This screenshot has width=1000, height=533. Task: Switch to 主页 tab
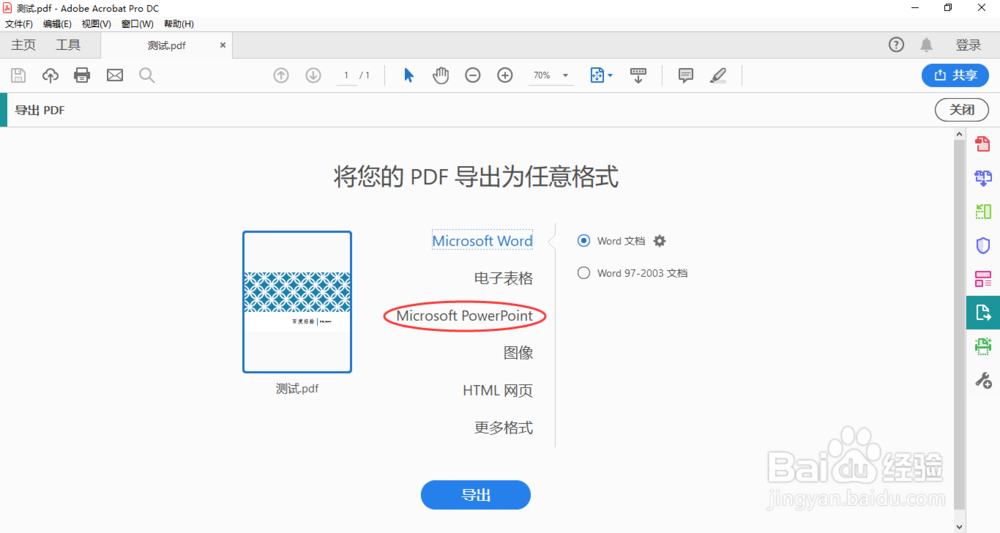click(24, 45)
